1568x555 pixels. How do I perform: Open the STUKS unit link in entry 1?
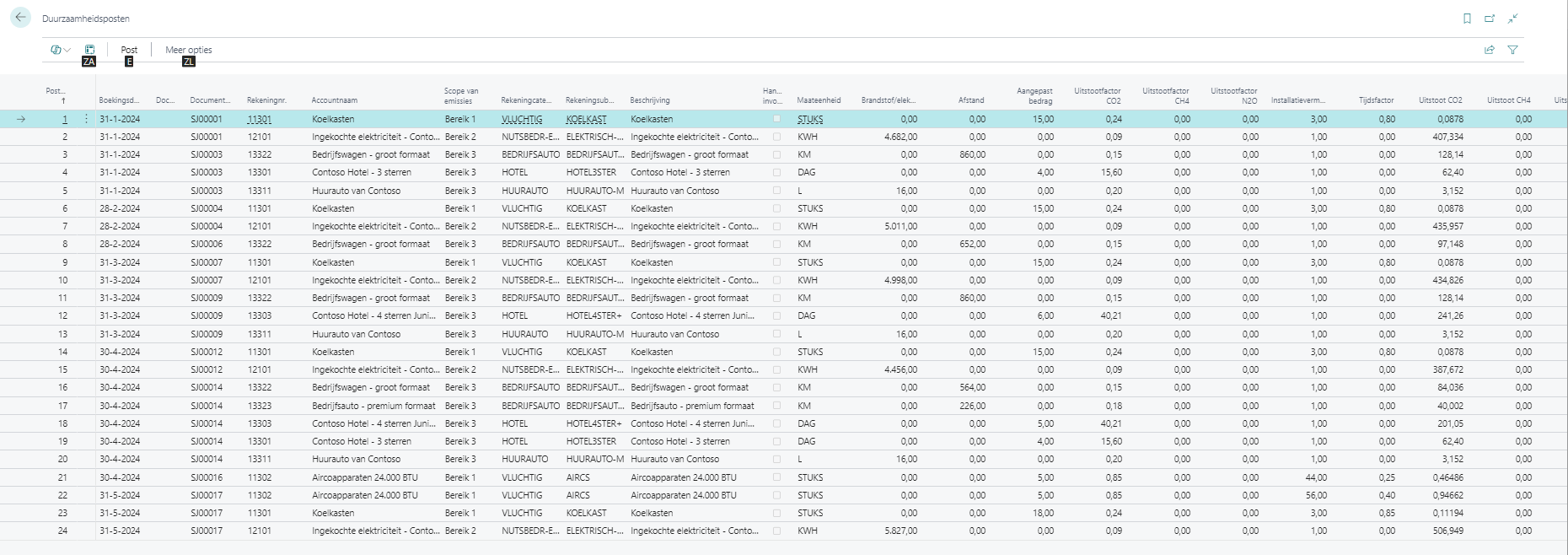810,119
